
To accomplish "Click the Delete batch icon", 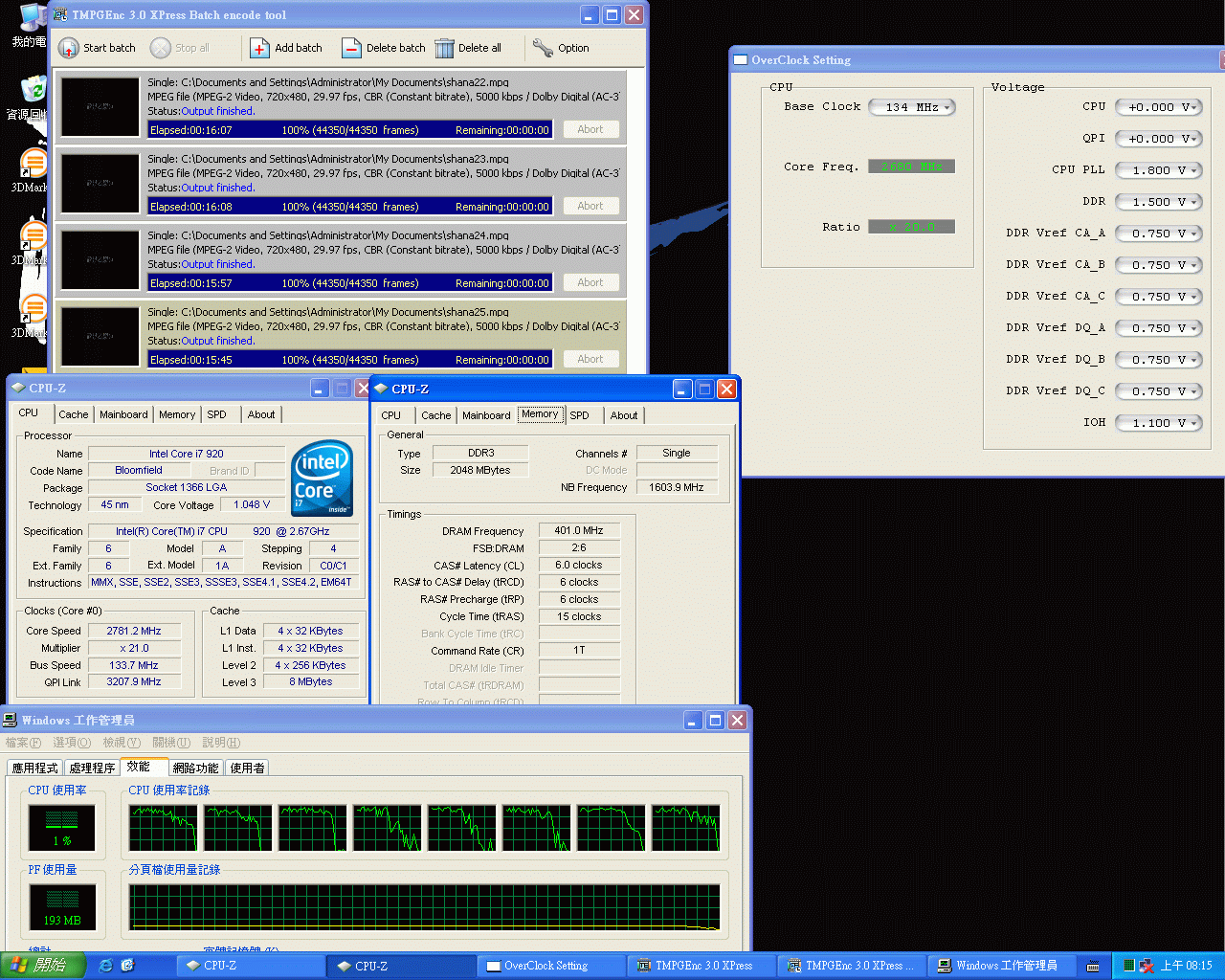I will [x=351, y=48].
